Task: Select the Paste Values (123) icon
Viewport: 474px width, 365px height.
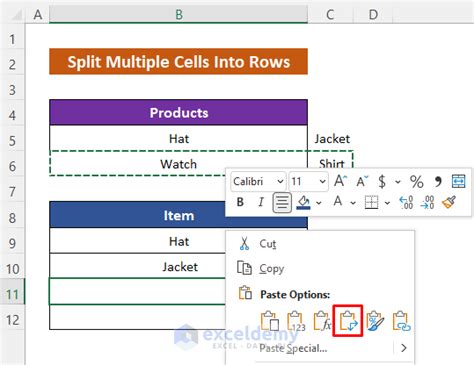Action: pos(296,321)
